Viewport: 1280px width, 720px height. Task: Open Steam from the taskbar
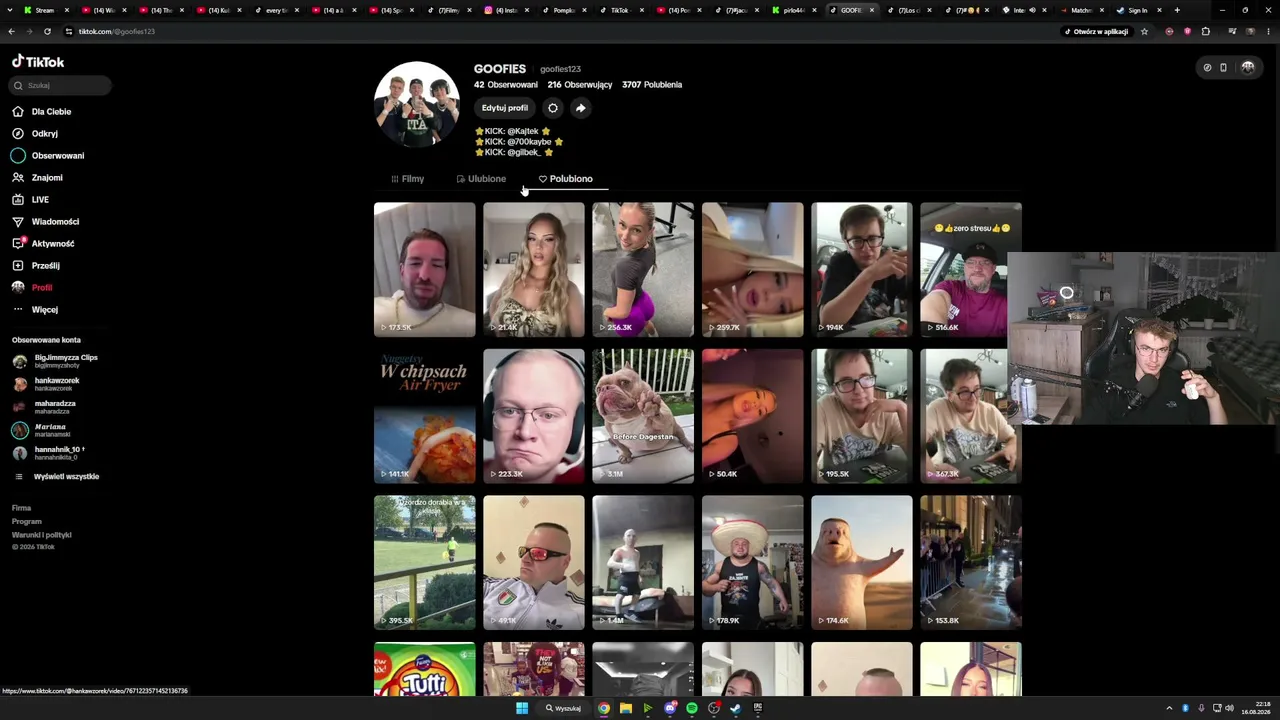click(736, 708)
